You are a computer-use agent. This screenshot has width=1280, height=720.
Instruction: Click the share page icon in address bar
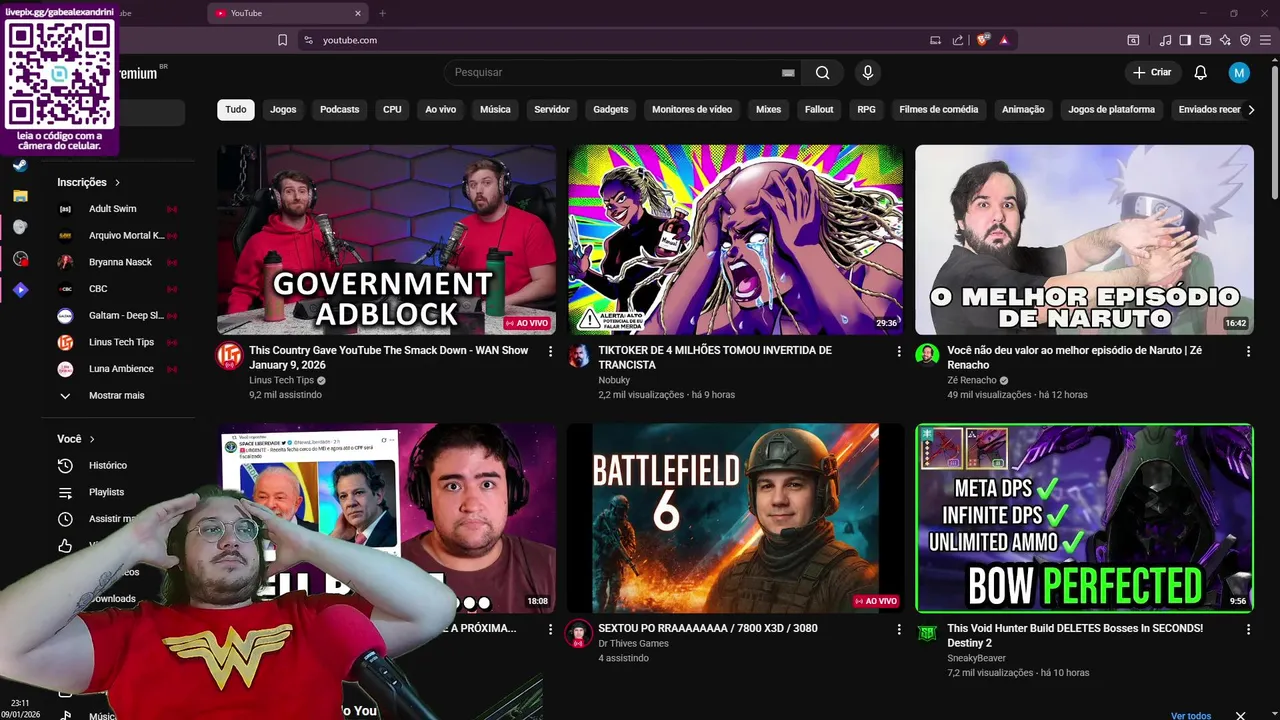[958, 40]
